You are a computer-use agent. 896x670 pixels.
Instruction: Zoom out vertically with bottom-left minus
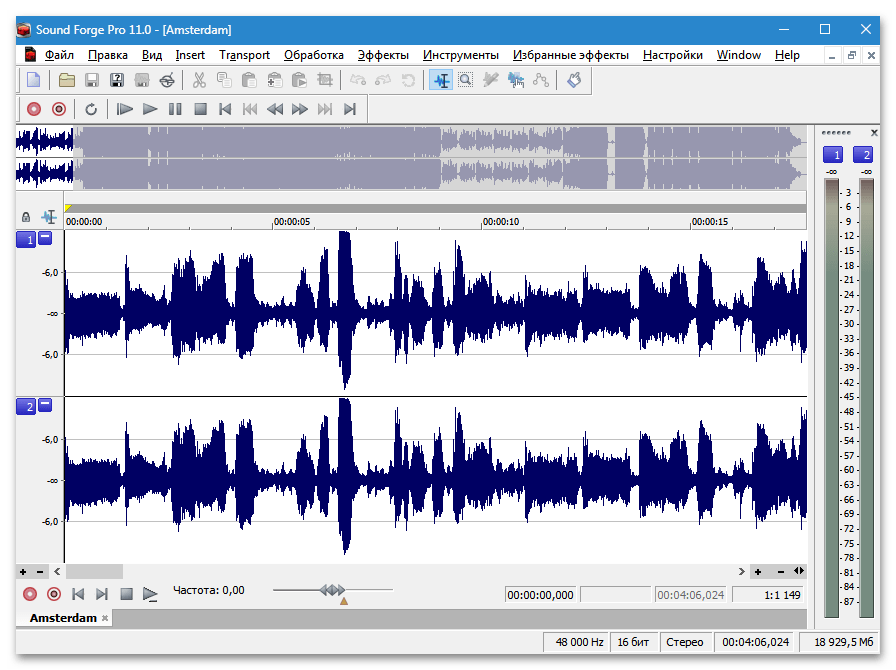[40, 572]
